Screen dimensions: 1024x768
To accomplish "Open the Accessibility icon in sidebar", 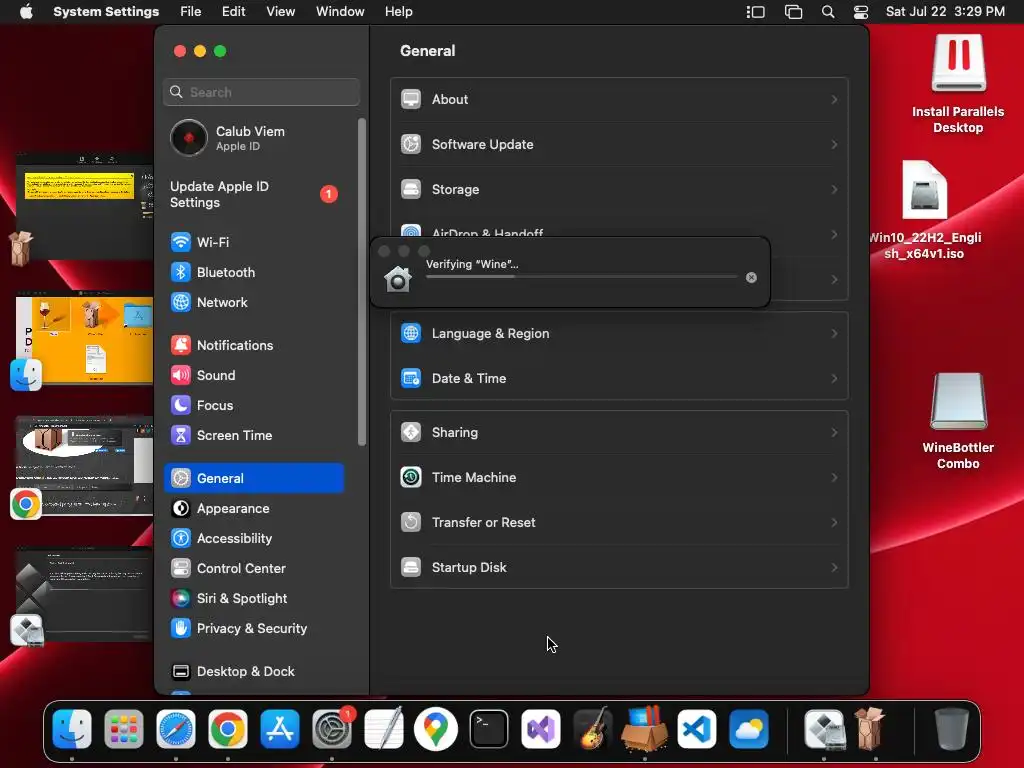I will tap(181, 539).
